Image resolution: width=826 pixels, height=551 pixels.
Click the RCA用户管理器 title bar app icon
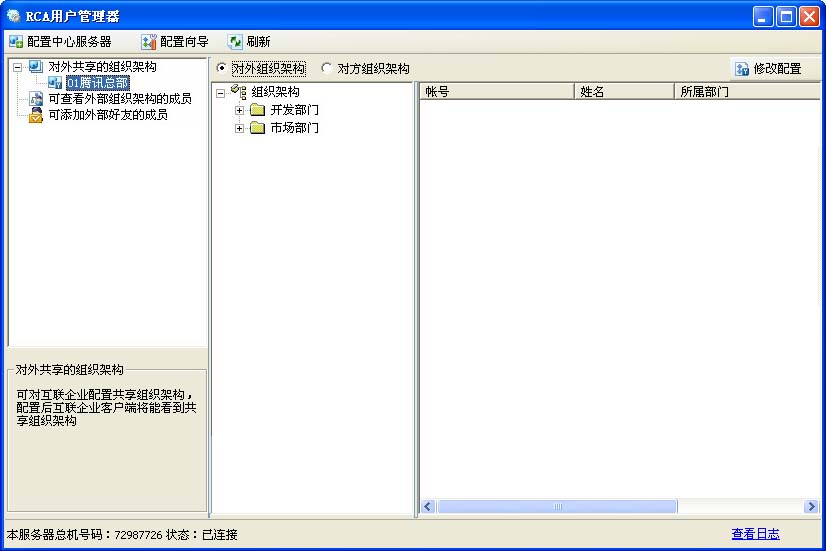(13, 16)
